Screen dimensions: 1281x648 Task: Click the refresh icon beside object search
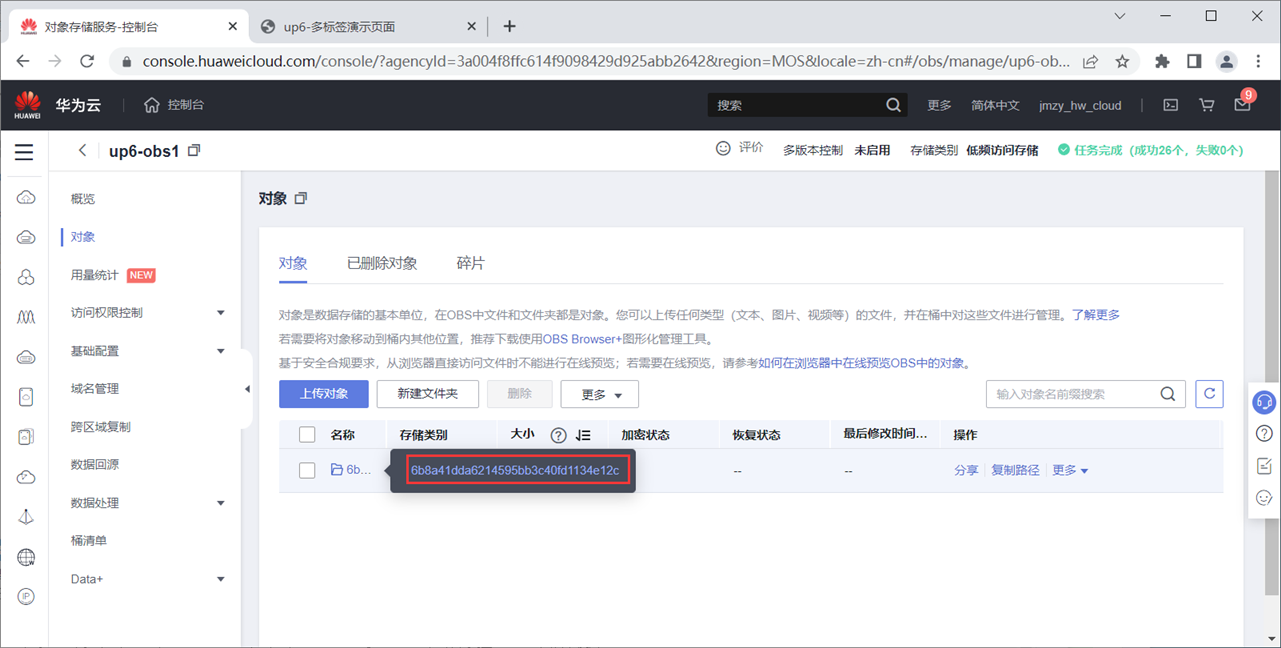tap(1209, 394)
